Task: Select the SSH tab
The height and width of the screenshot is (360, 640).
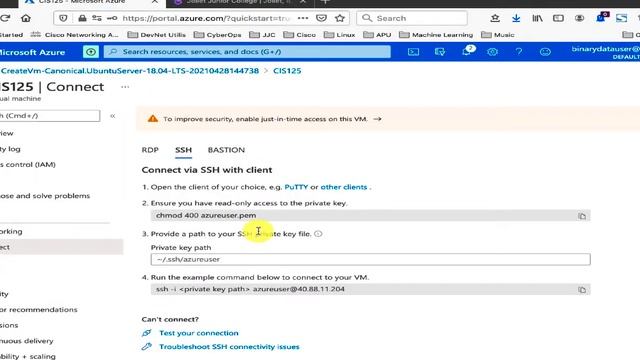Action: [183, 150]
